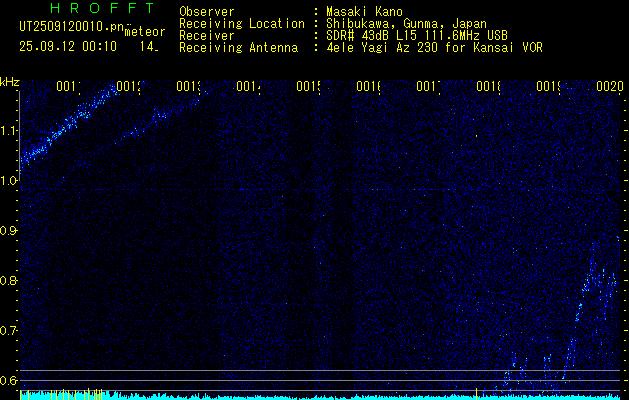The height and width of the screenshot is (400, 629).
Task: Click the 0014 time marker
Action: pyautogui.click(x=249, y=86)
